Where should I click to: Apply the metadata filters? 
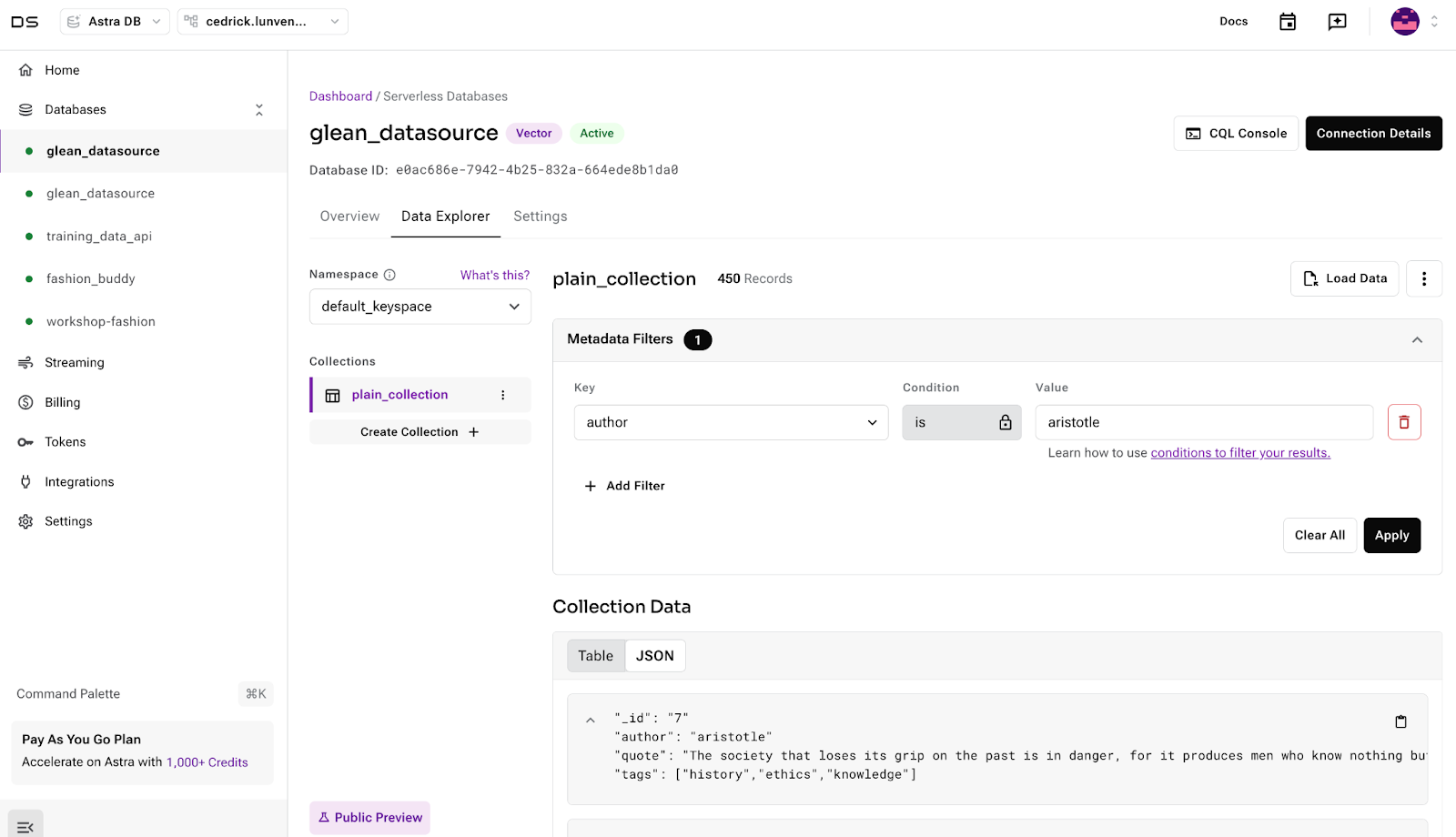(x=1391, y=535)
